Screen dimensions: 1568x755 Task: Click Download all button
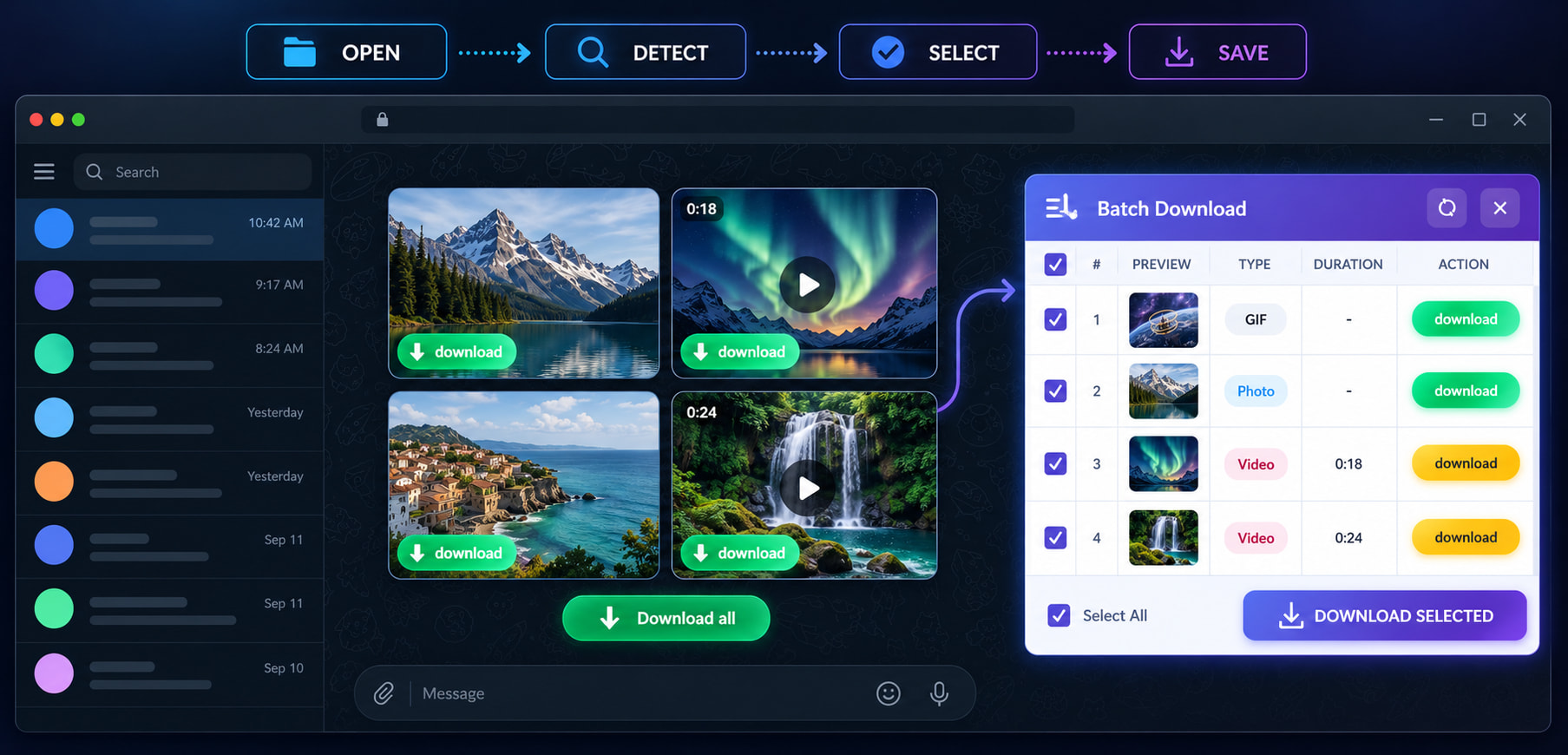pyautogui.click(x=666, y=618)
